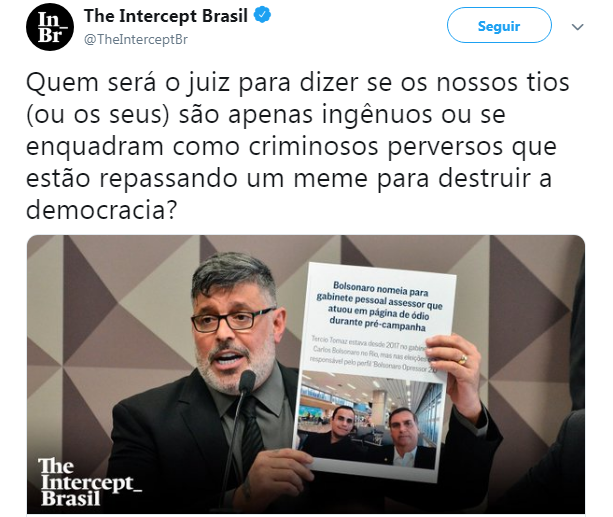
Task: Open The Intercept Brasil display name
Action: [x=166, y=16]
